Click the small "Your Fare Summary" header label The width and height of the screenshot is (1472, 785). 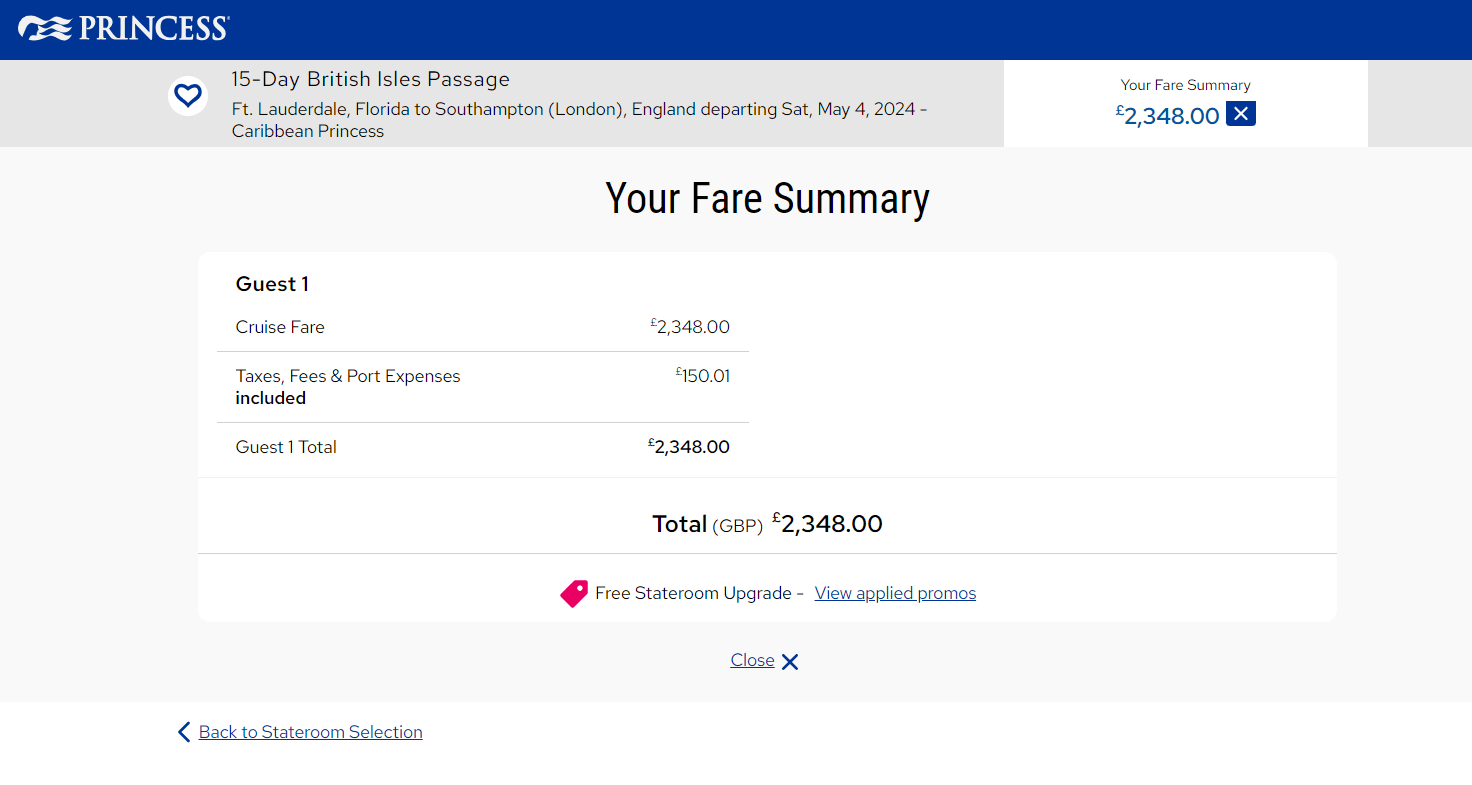point(1185,85)
